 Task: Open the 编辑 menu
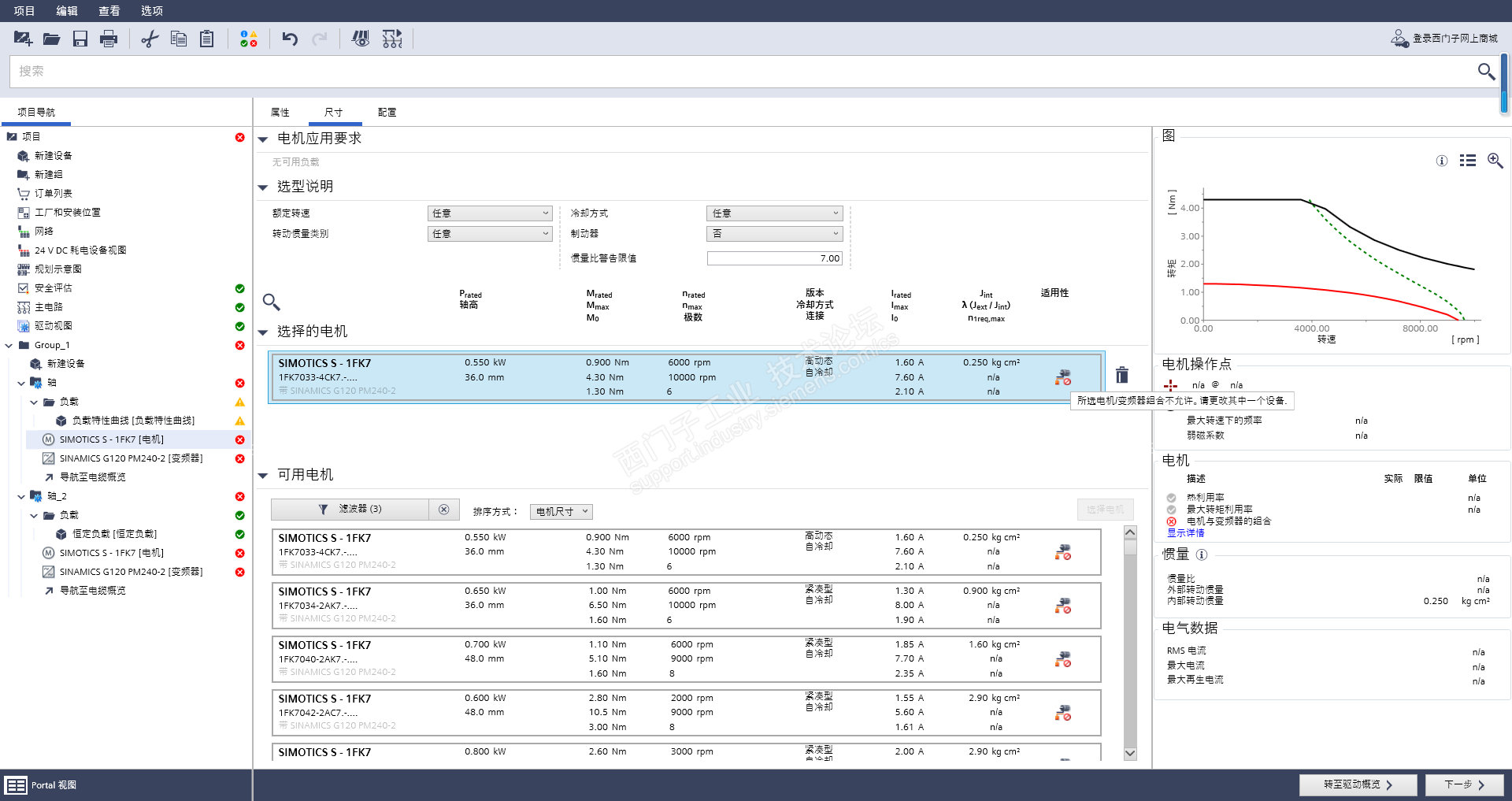(67, 11)
